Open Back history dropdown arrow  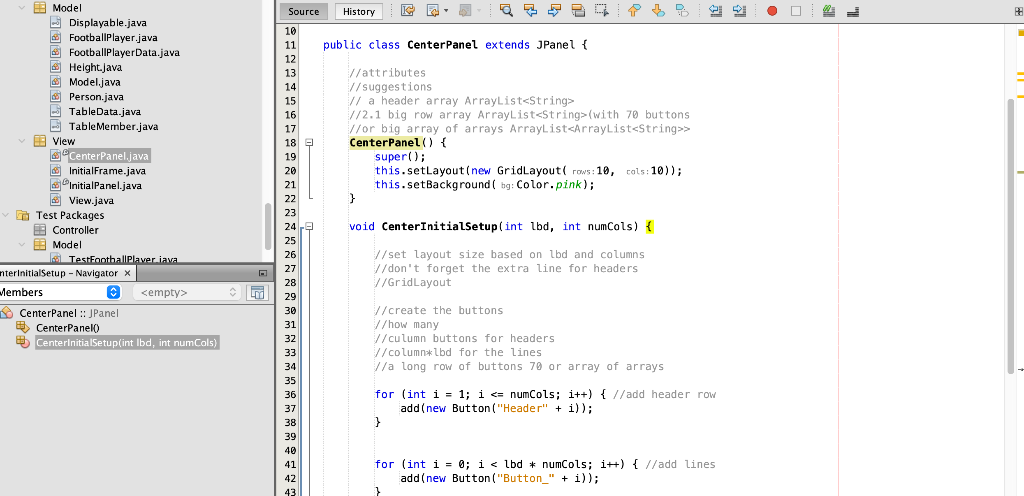446,11
